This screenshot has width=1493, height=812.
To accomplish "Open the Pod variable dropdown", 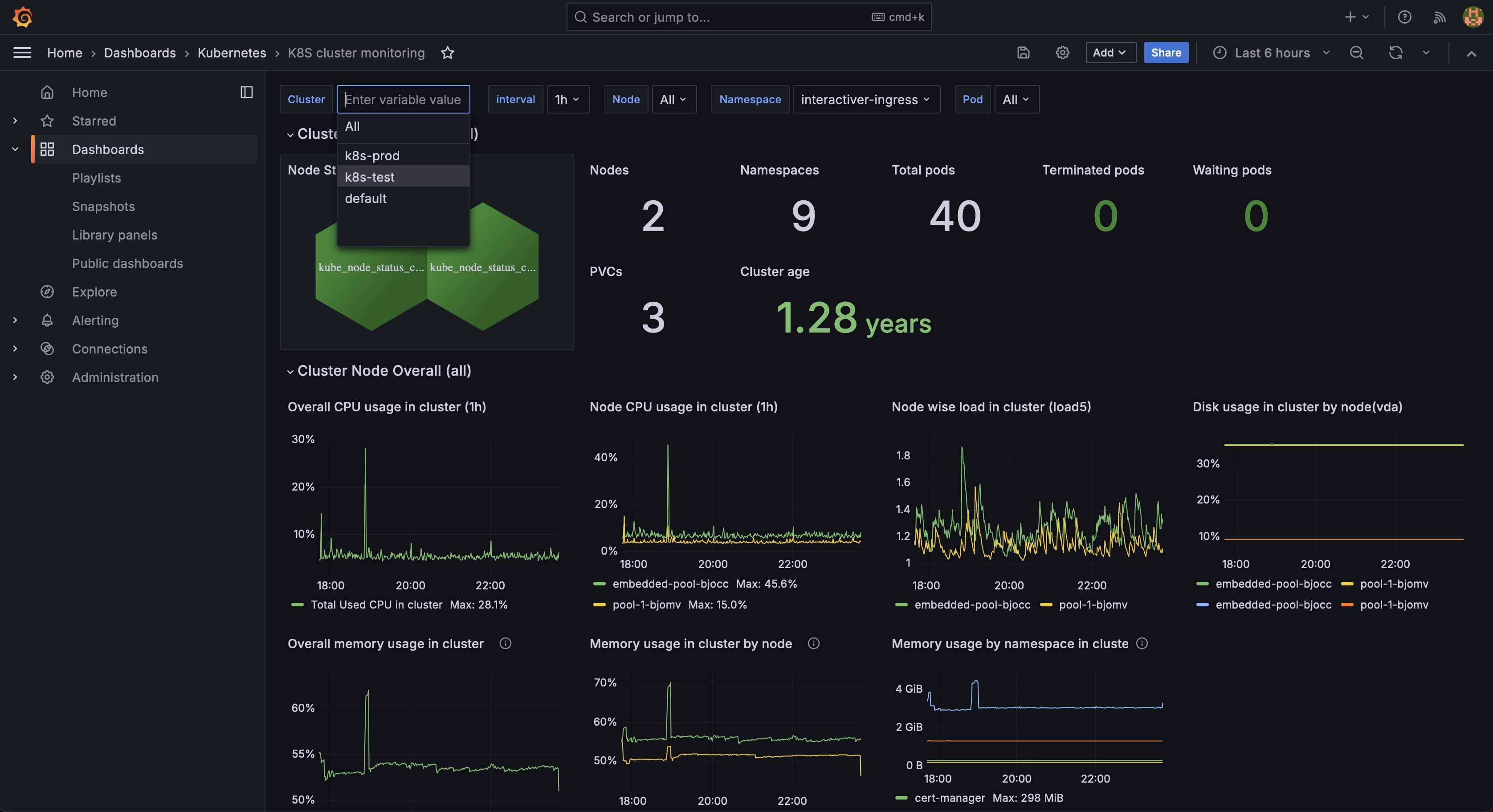I will (1016, 100).
